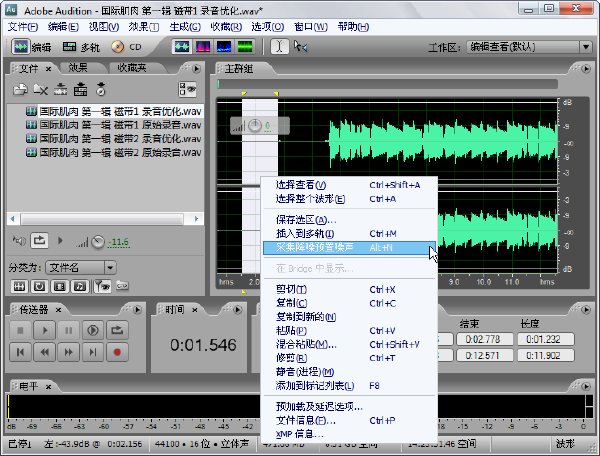Viewport: 600px width, 456px height.
Task: Toggle show video files filter button
Action: (x=60, y=286)
